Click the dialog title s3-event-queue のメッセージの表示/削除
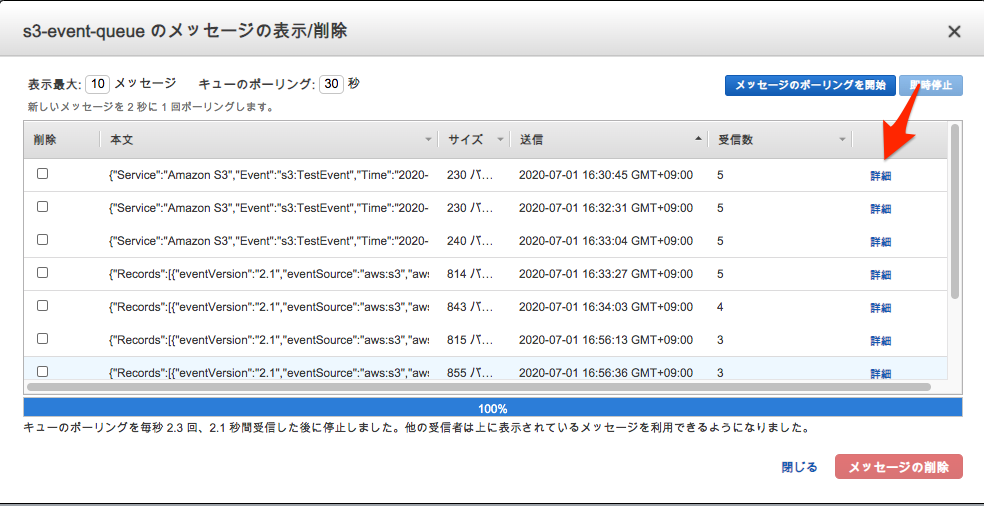The image size is (984, 506). 185,31
